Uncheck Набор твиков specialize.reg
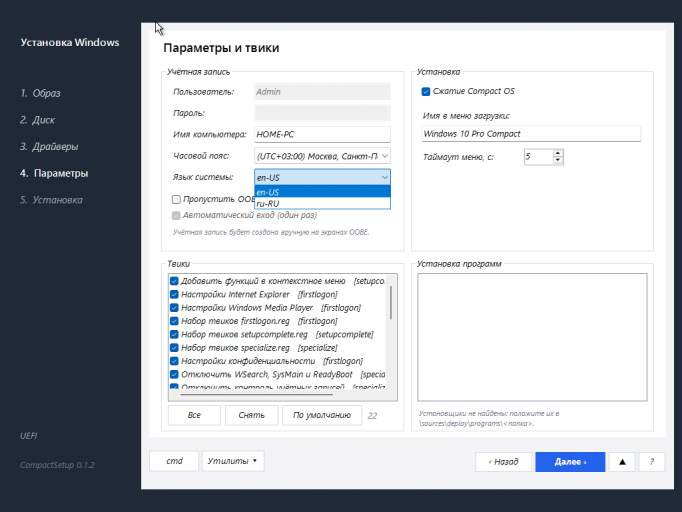 (x=174, y=348)
